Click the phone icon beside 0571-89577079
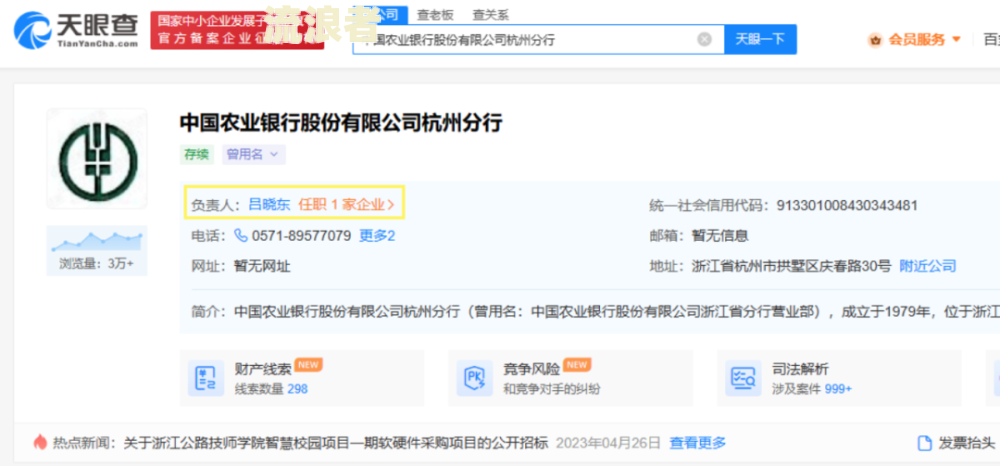 [x=241, y=236]
